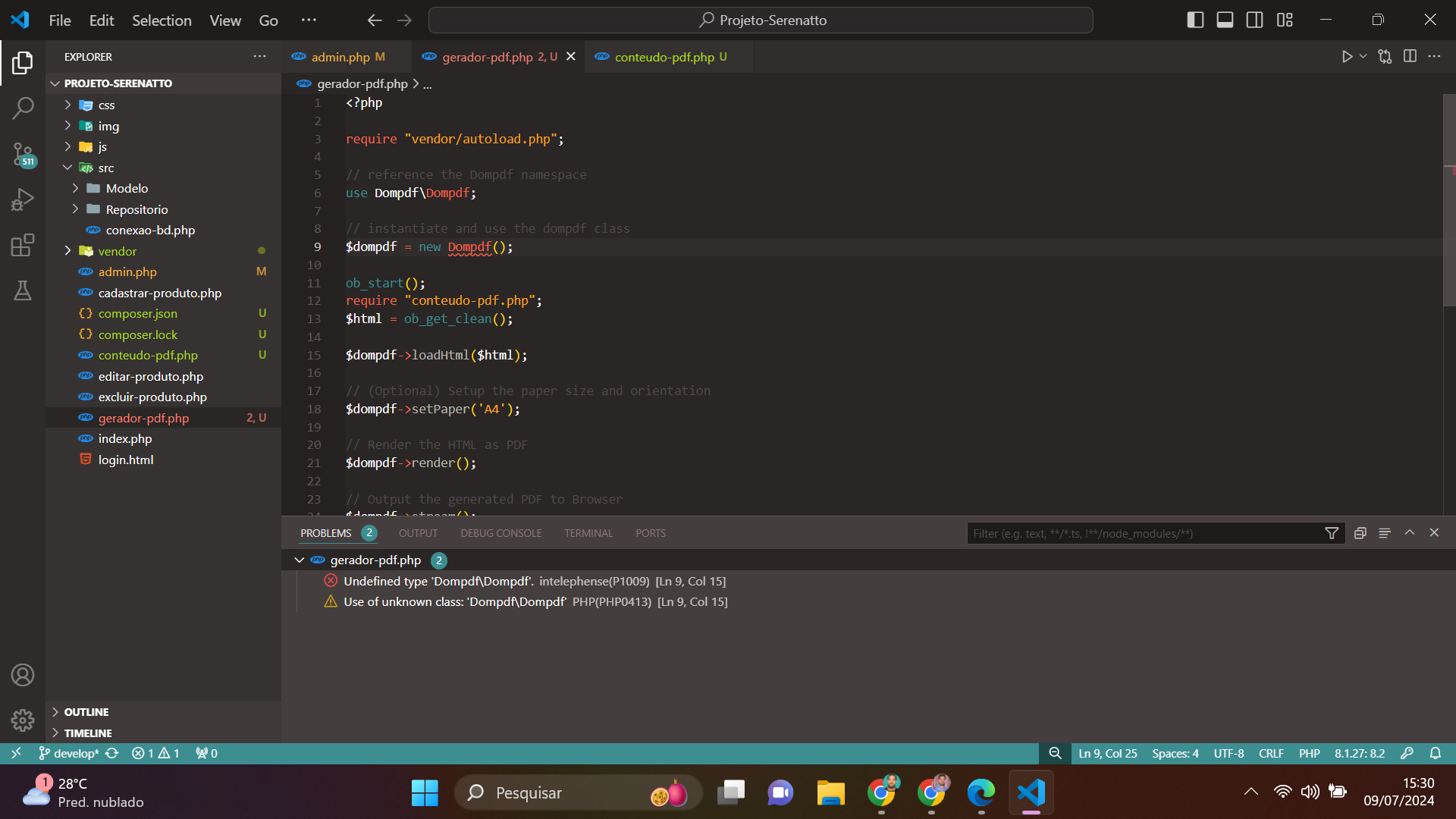Open the run options dropdown arrow
This screenshot has width=1456, height=819.
pos(1363,57)
